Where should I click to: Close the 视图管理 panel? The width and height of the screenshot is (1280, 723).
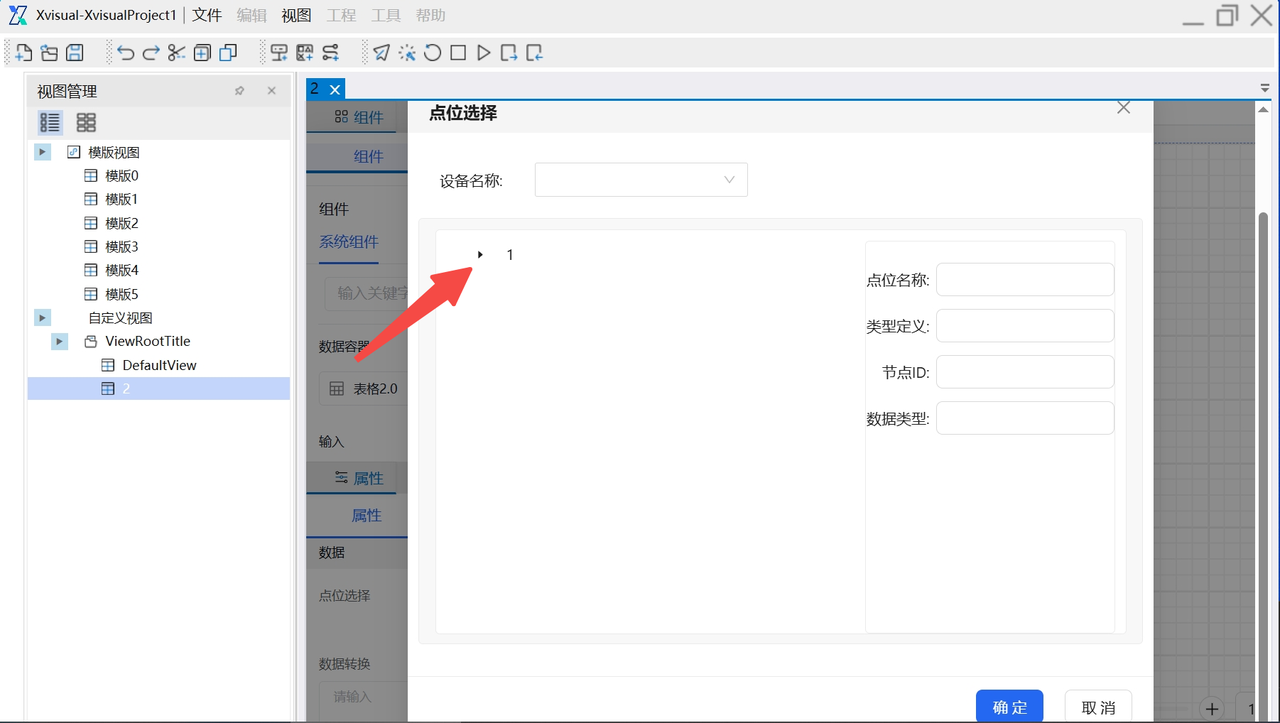point(271,91)
